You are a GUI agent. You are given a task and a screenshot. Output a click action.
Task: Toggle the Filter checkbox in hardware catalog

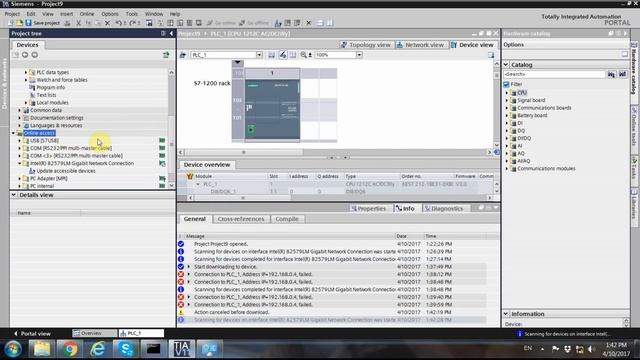pos(507,84)
